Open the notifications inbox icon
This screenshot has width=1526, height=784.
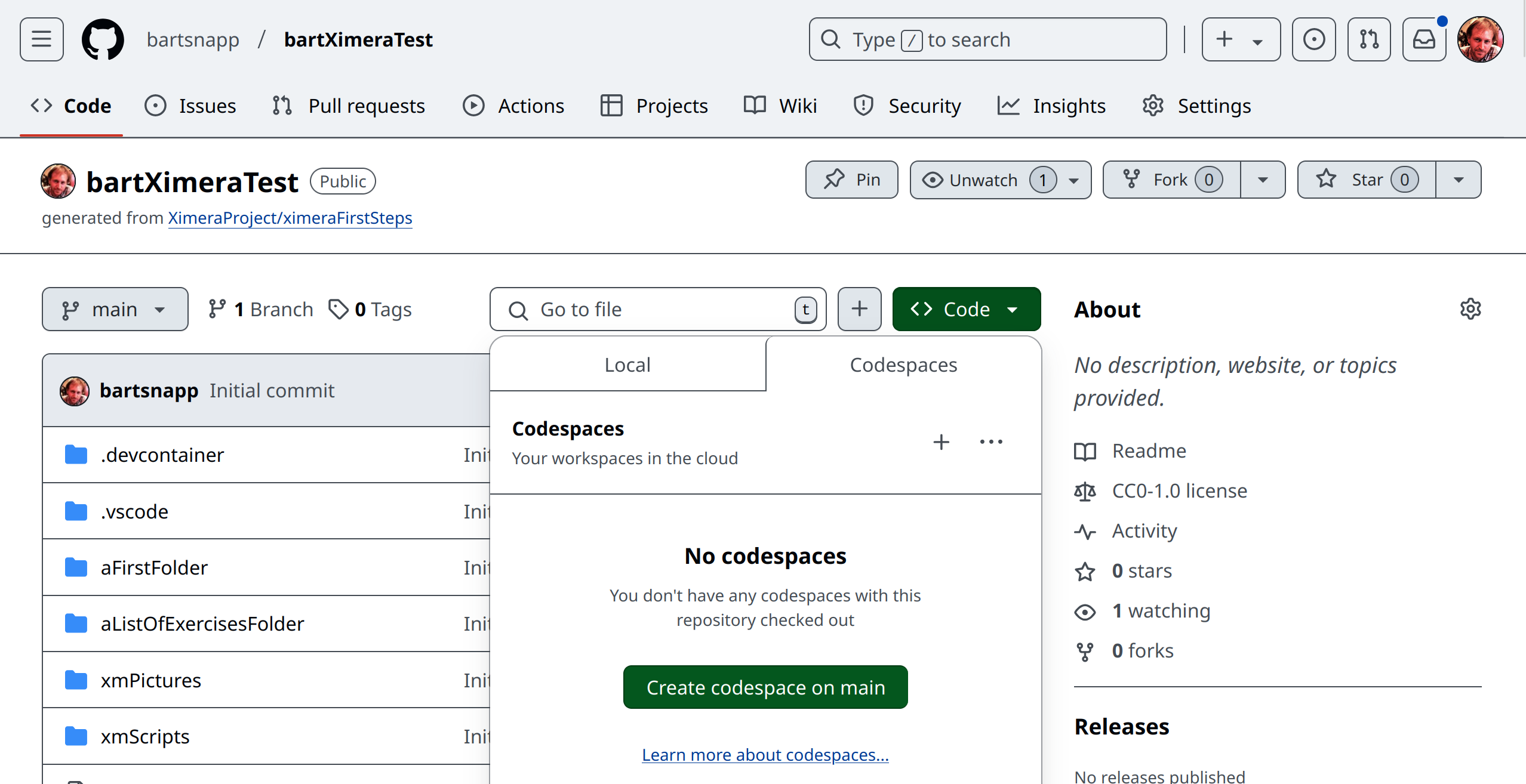click(1424, 39)
